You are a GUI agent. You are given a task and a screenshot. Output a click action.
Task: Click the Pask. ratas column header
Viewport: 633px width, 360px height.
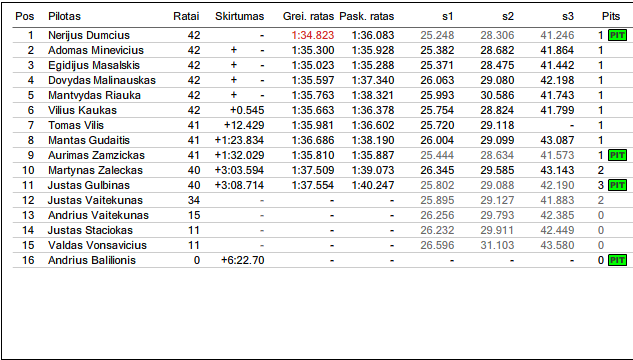click(367, 16)
